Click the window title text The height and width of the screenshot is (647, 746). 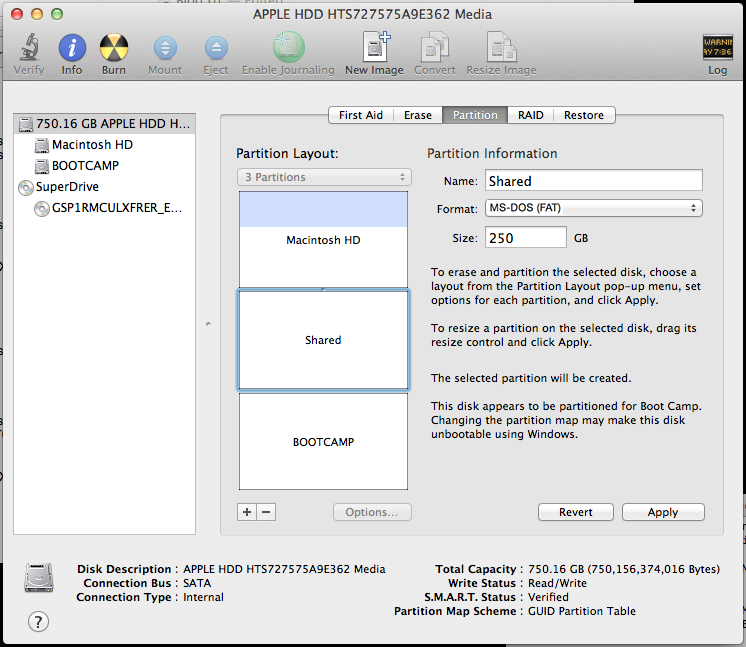(x=372, y=14)
